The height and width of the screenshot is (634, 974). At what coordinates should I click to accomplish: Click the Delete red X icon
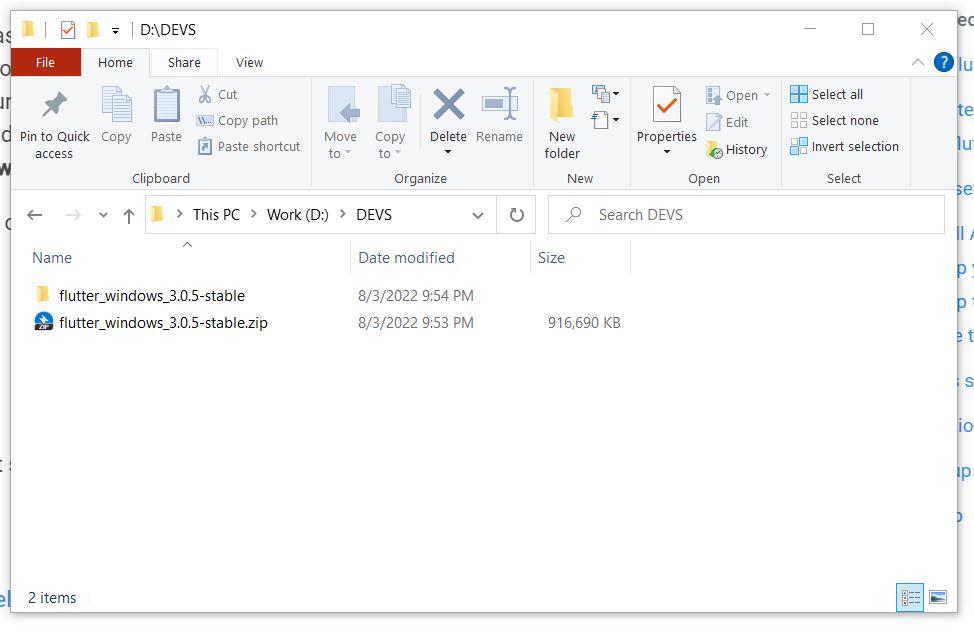point(448,104)
